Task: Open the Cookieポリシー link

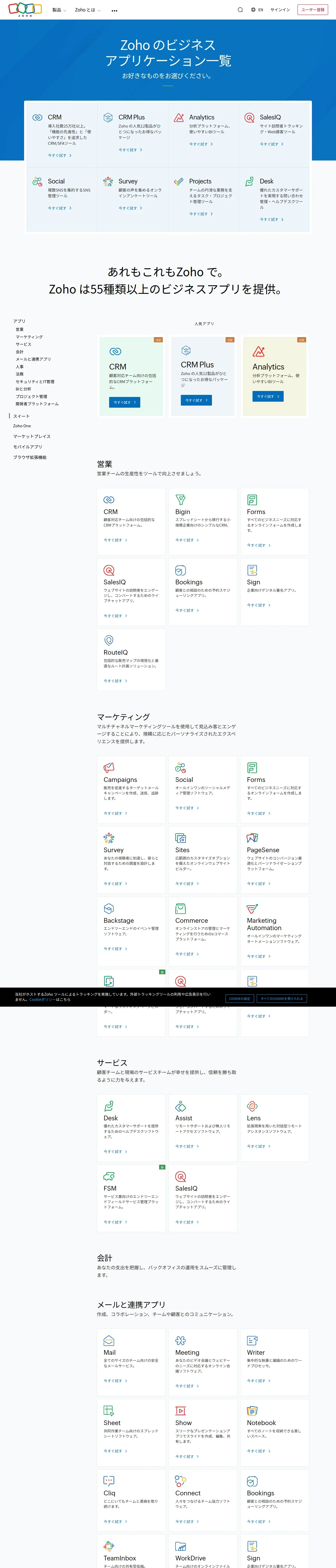Action: point(42,1000)
